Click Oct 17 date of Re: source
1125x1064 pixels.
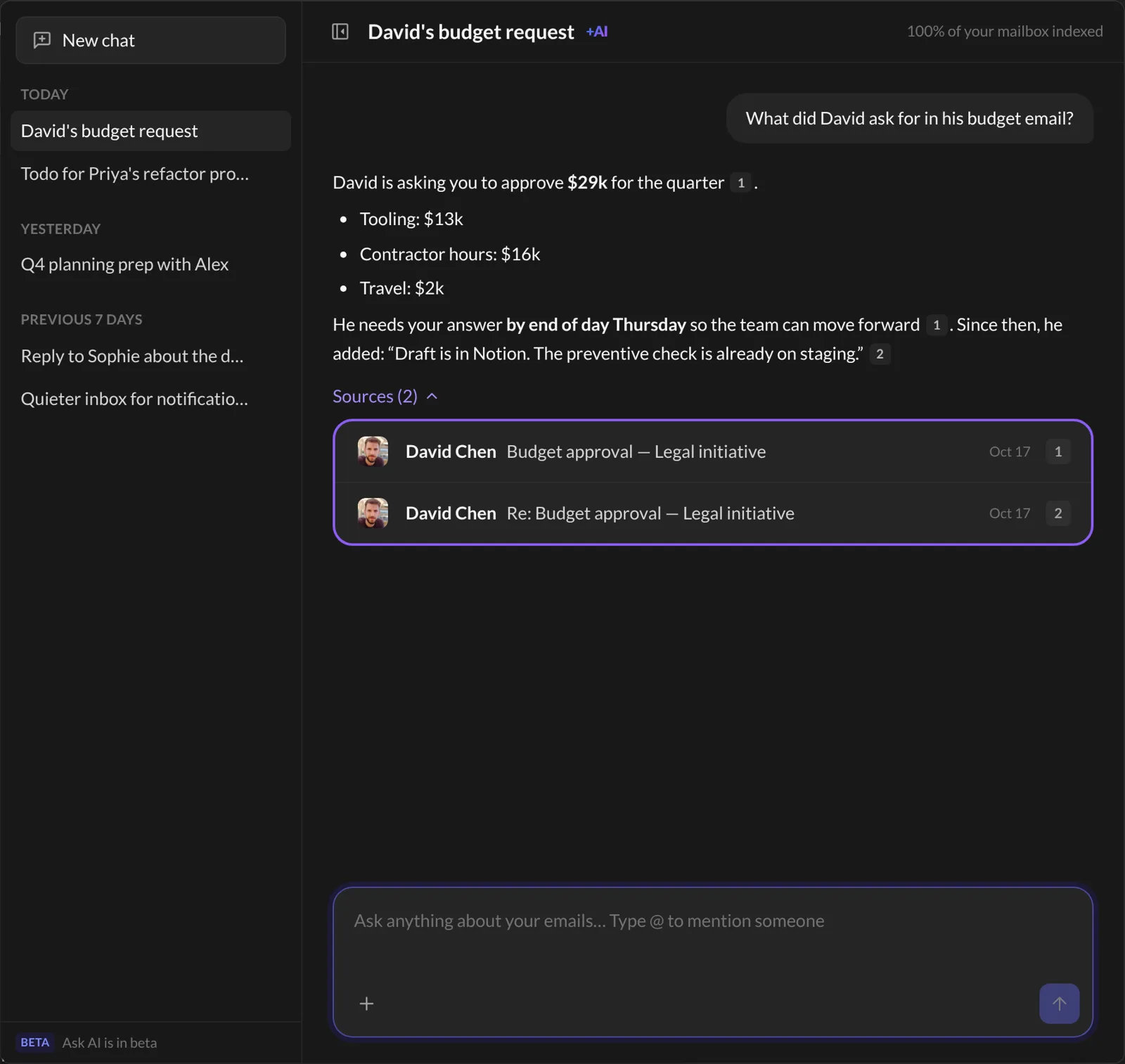1009,513
